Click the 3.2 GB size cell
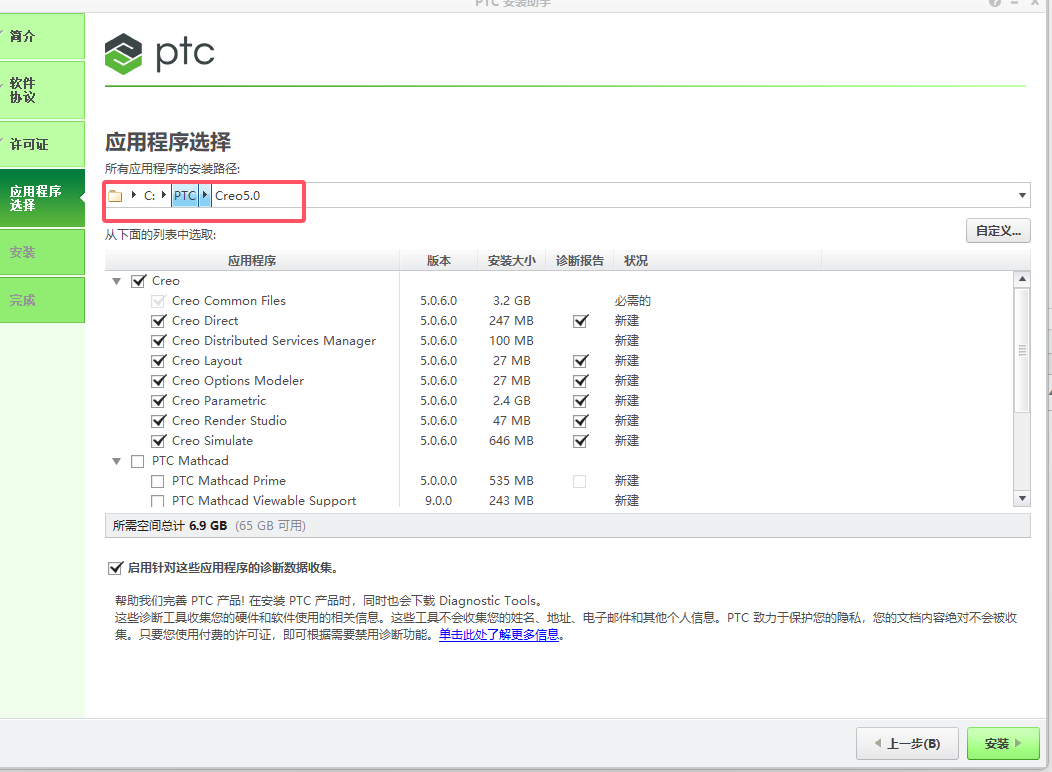Image resolution: width=1052 pixels, height=772 pixels. tap(511, 301)
